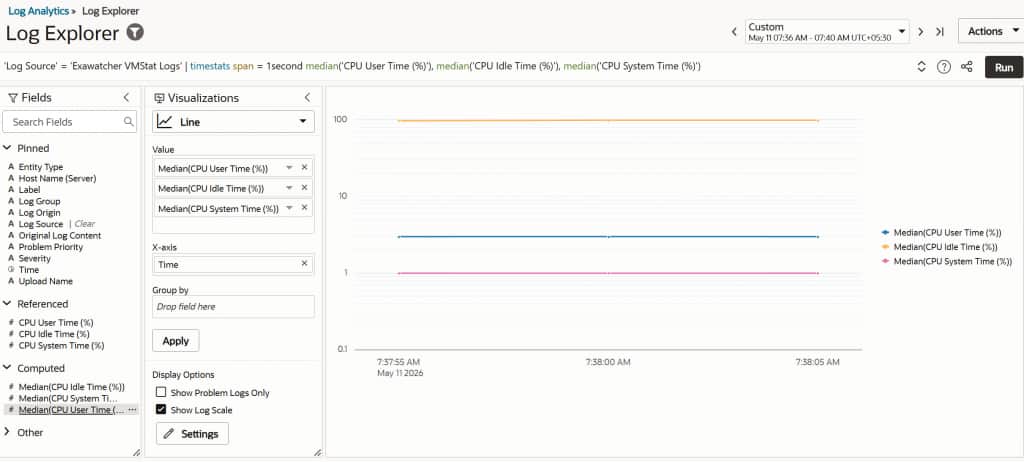Viewport: 1024px width, 462px height.
Task: Go to previous time range arrow
Action: pyautogui.click(x=734, y=31)
